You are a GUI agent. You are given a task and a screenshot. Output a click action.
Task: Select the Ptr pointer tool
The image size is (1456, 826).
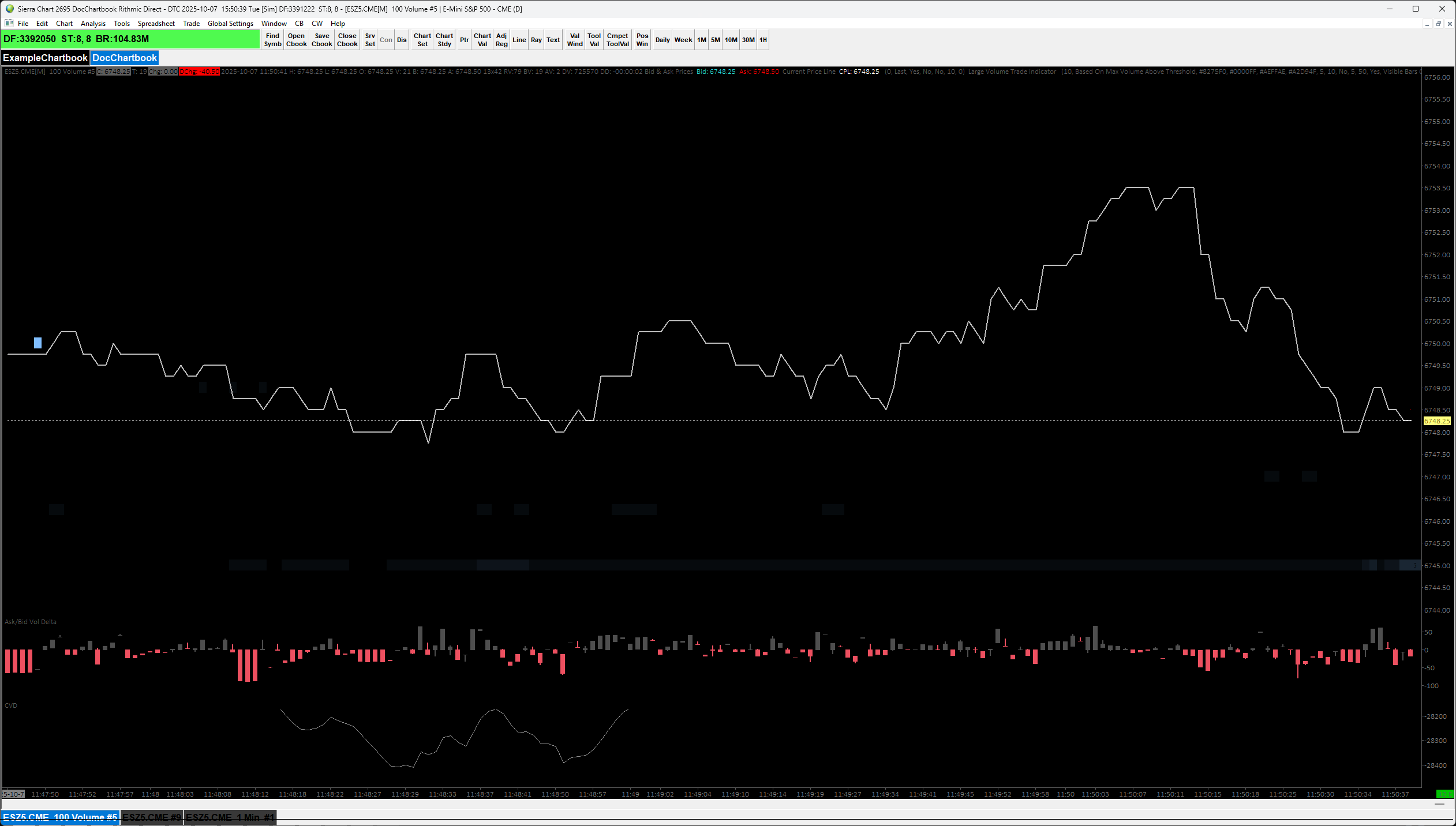click(464, 40)
